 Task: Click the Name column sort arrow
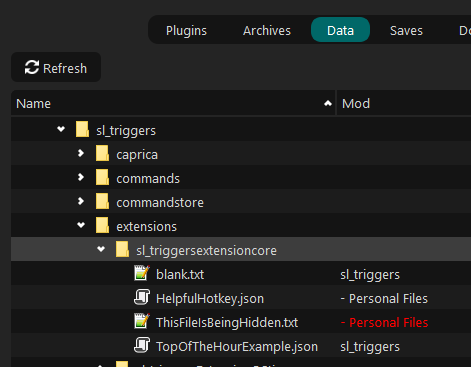[x=328, y=103]
